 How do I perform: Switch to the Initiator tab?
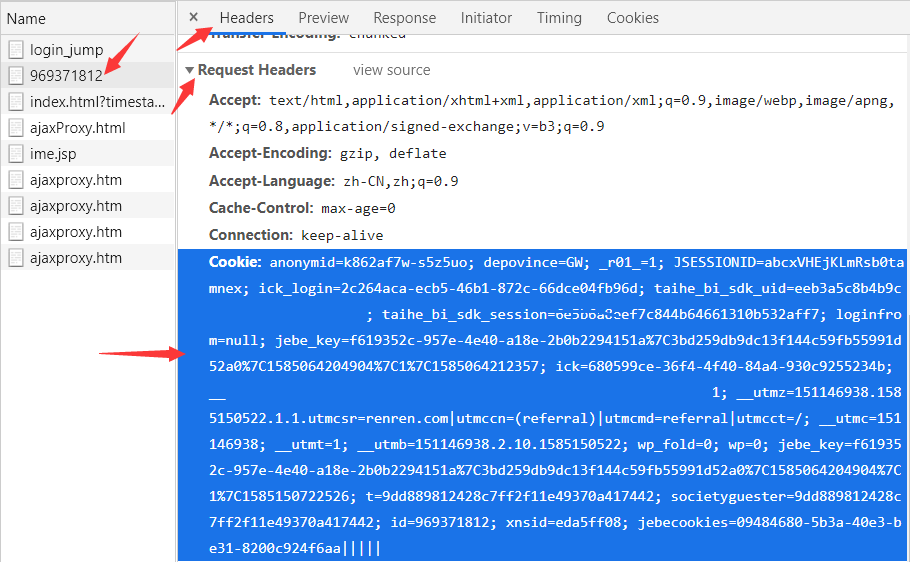click(486, 18)
